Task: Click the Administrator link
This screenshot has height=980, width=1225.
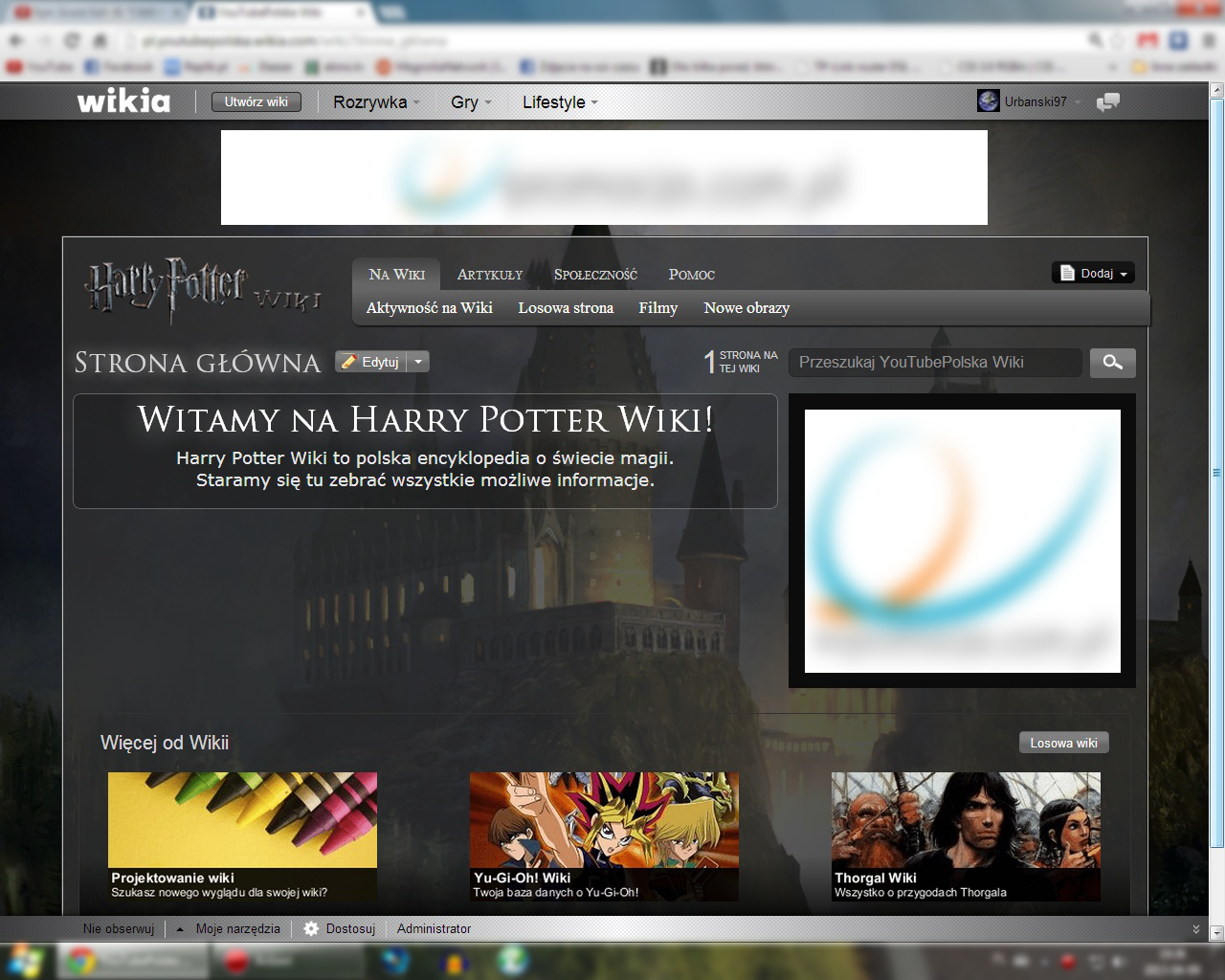Action: (434, 928)
